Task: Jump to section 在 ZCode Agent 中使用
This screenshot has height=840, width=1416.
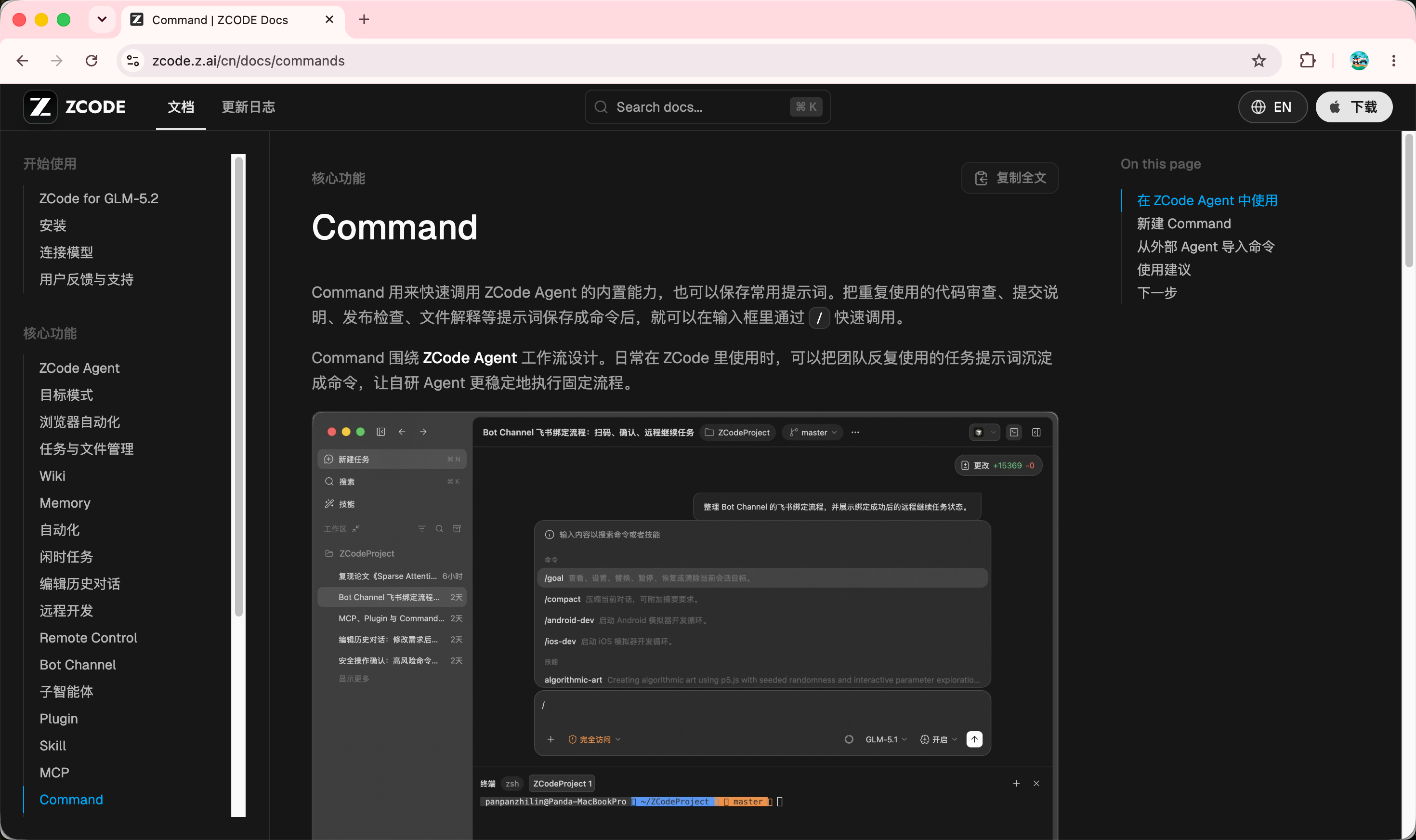Action: pos(1207,200)
